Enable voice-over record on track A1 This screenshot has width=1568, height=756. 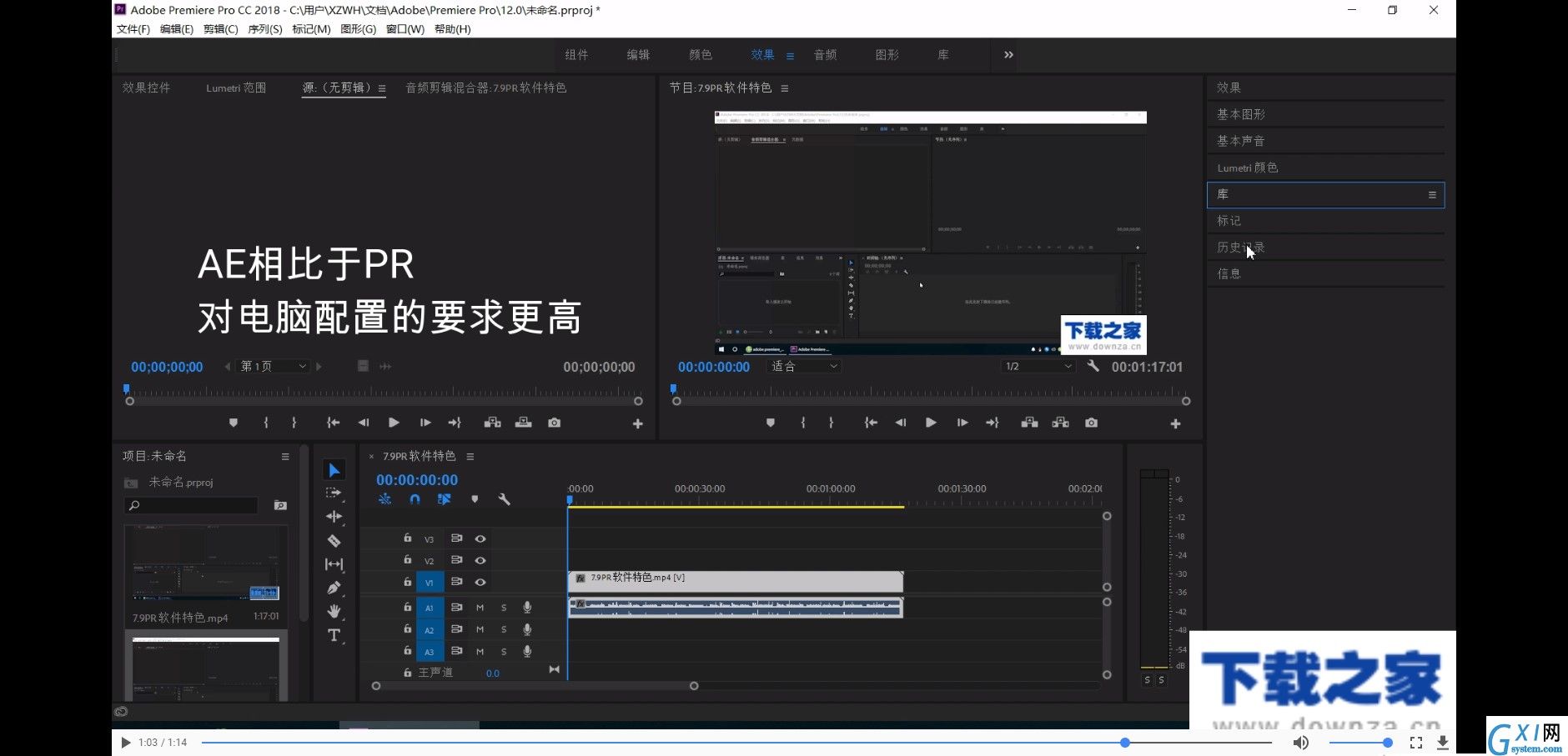[x=527, y=608]
